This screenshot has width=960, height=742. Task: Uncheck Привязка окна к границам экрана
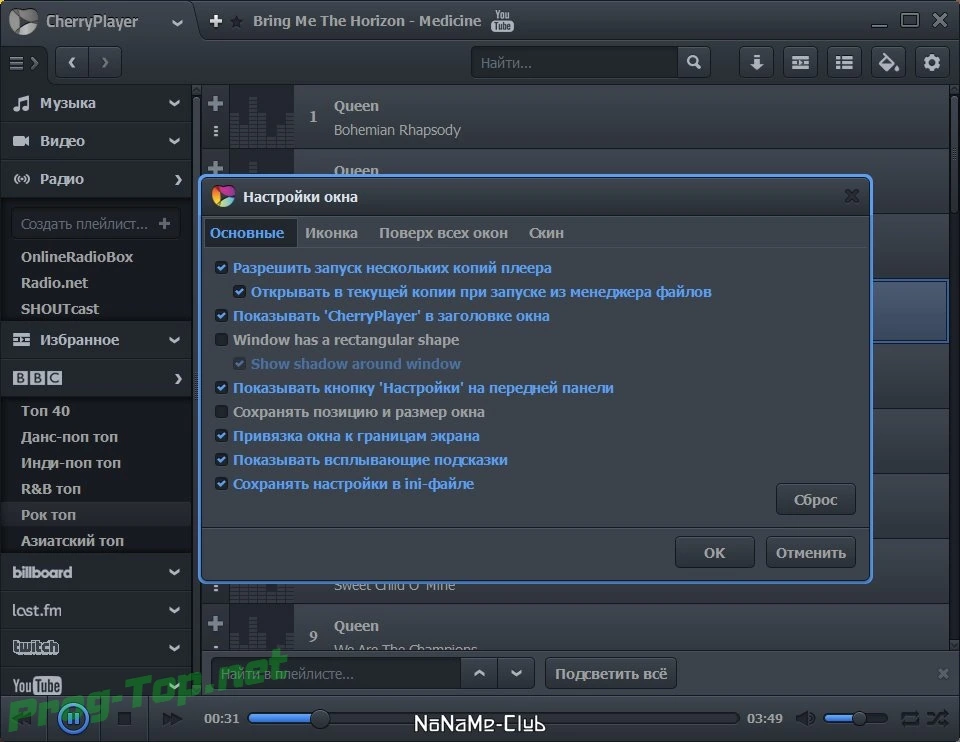coord(221,436)
